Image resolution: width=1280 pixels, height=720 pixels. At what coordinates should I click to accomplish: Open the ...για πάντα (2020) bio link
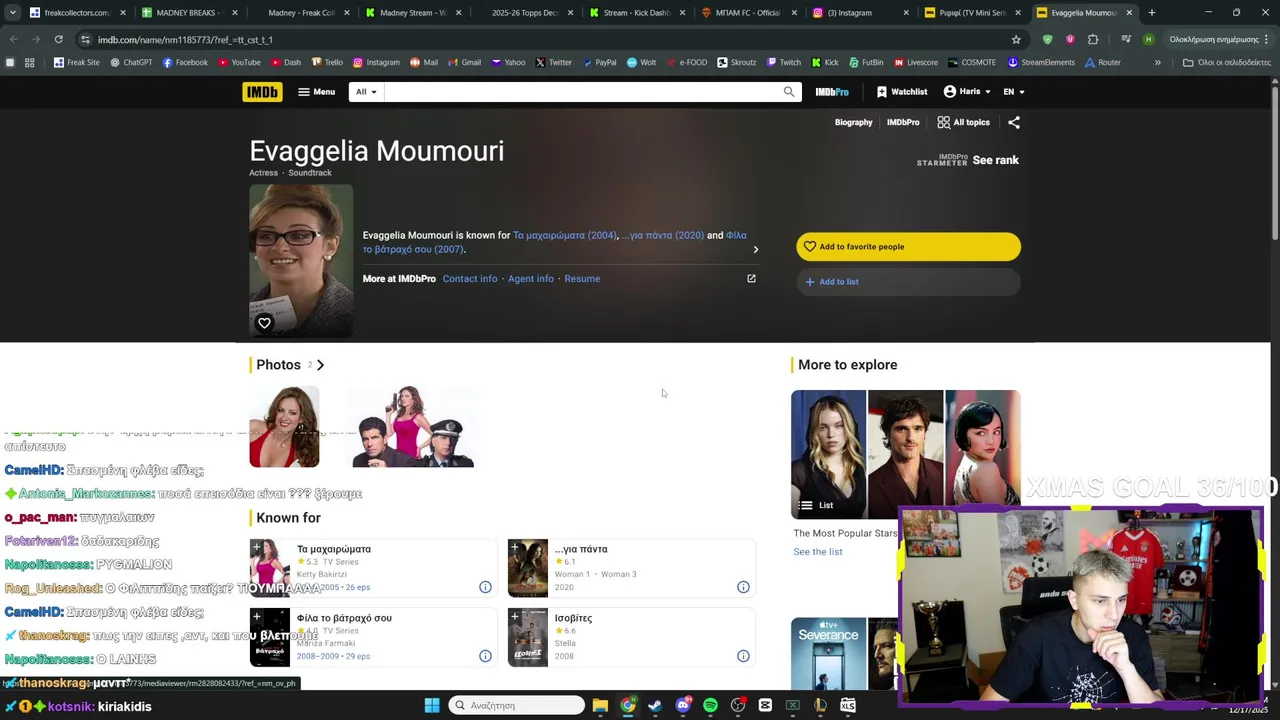(x=663, y=235)
